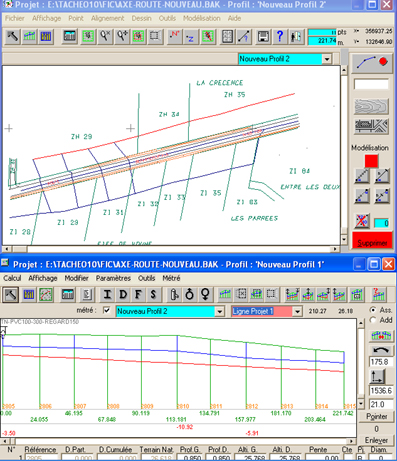This screenshot has height=461, width=397.
Task: Click the polyline with red dot button
Action: (372, 62)
